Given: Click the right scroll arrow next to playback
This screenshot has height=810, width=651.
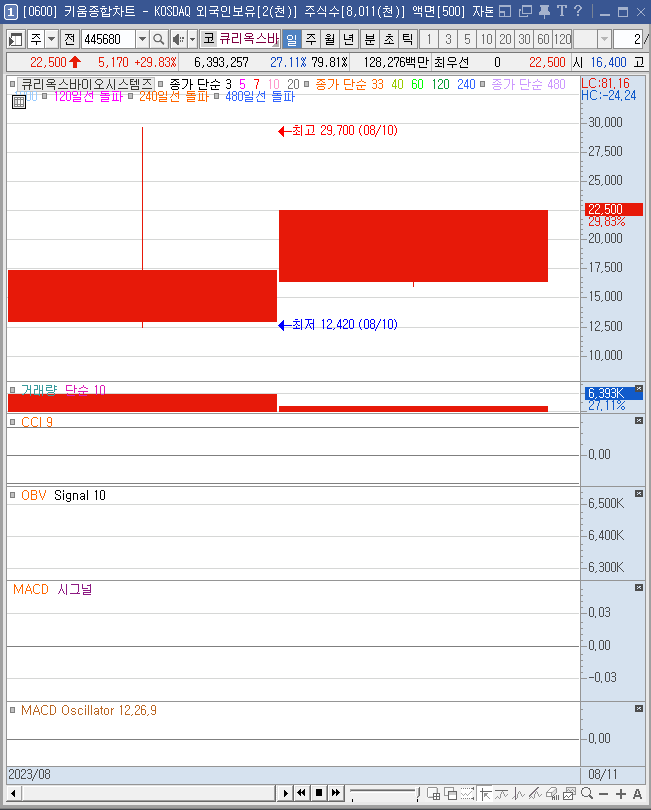Looking at the screenshot, I should [x=285, y=793].
